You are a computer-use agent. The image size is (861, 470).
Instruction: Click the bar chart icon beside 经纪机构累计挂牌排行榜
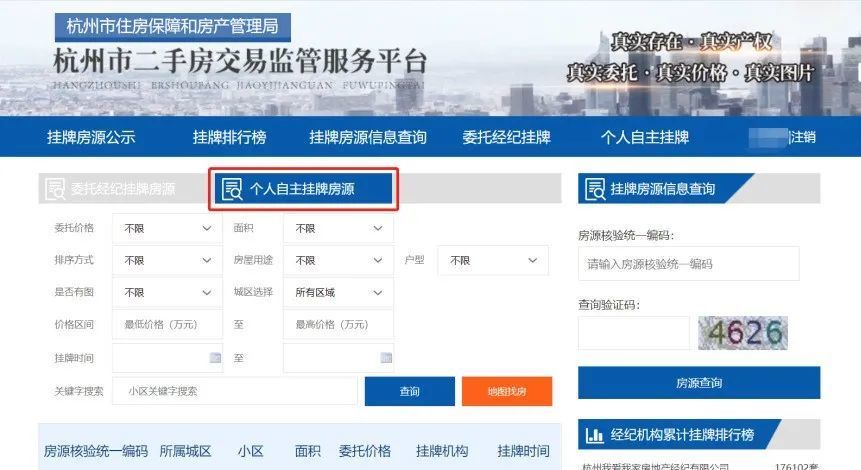pos(595,435)
